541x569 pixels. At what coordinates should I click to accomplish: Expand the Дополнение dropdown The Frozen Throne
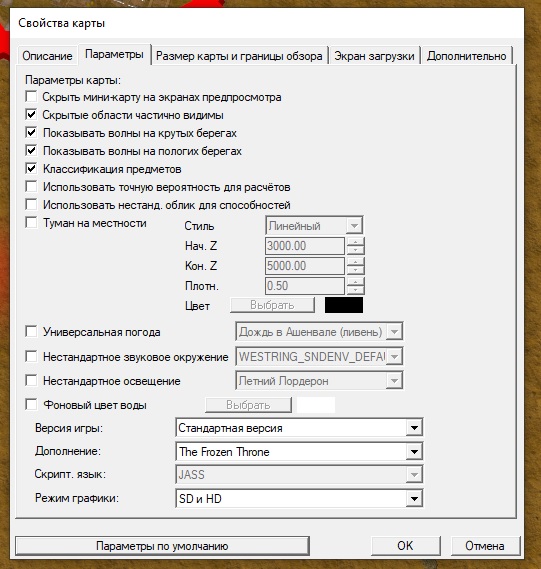tap(299, 451)
